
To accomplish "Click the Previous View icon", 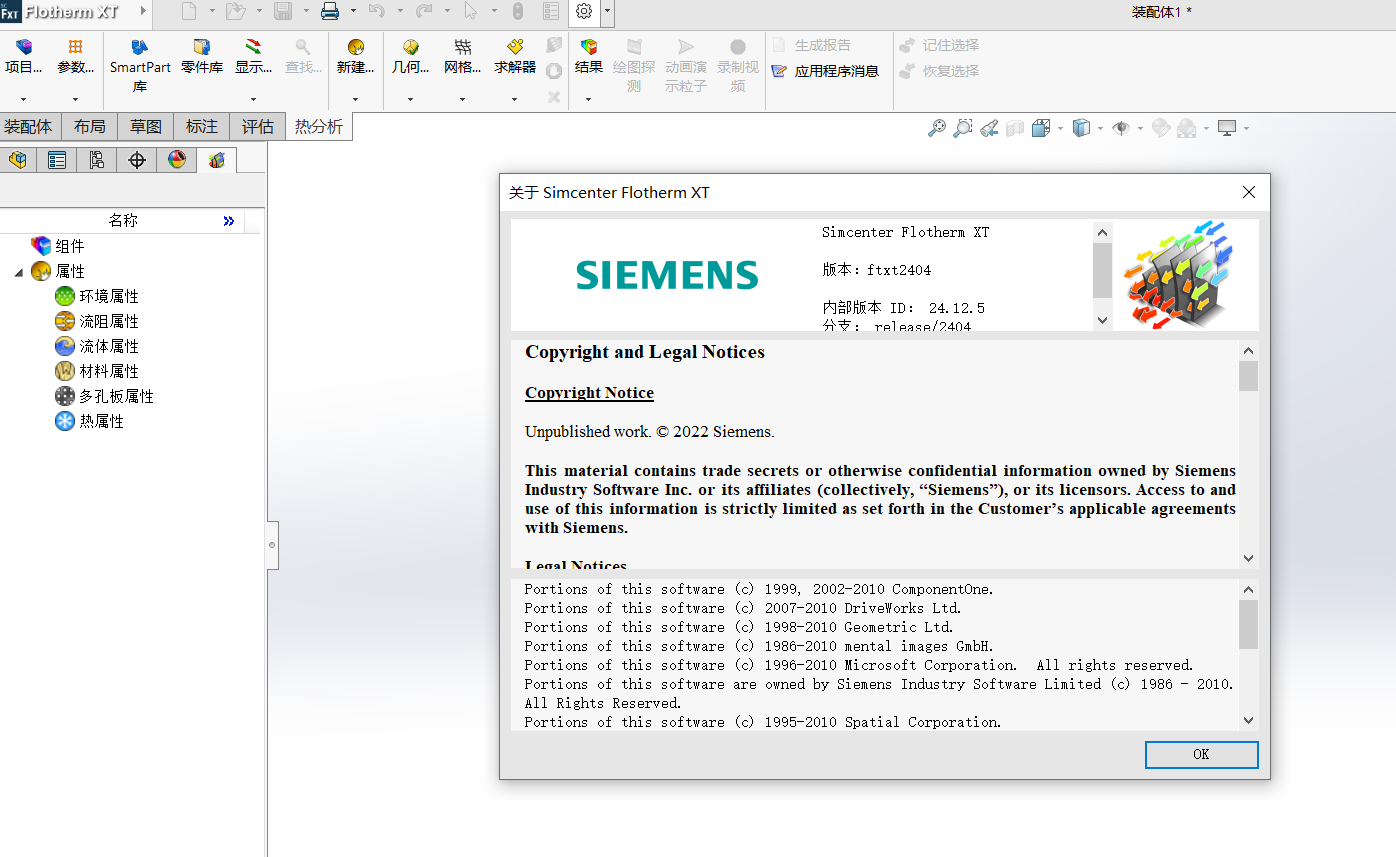I will coord(989,128).
